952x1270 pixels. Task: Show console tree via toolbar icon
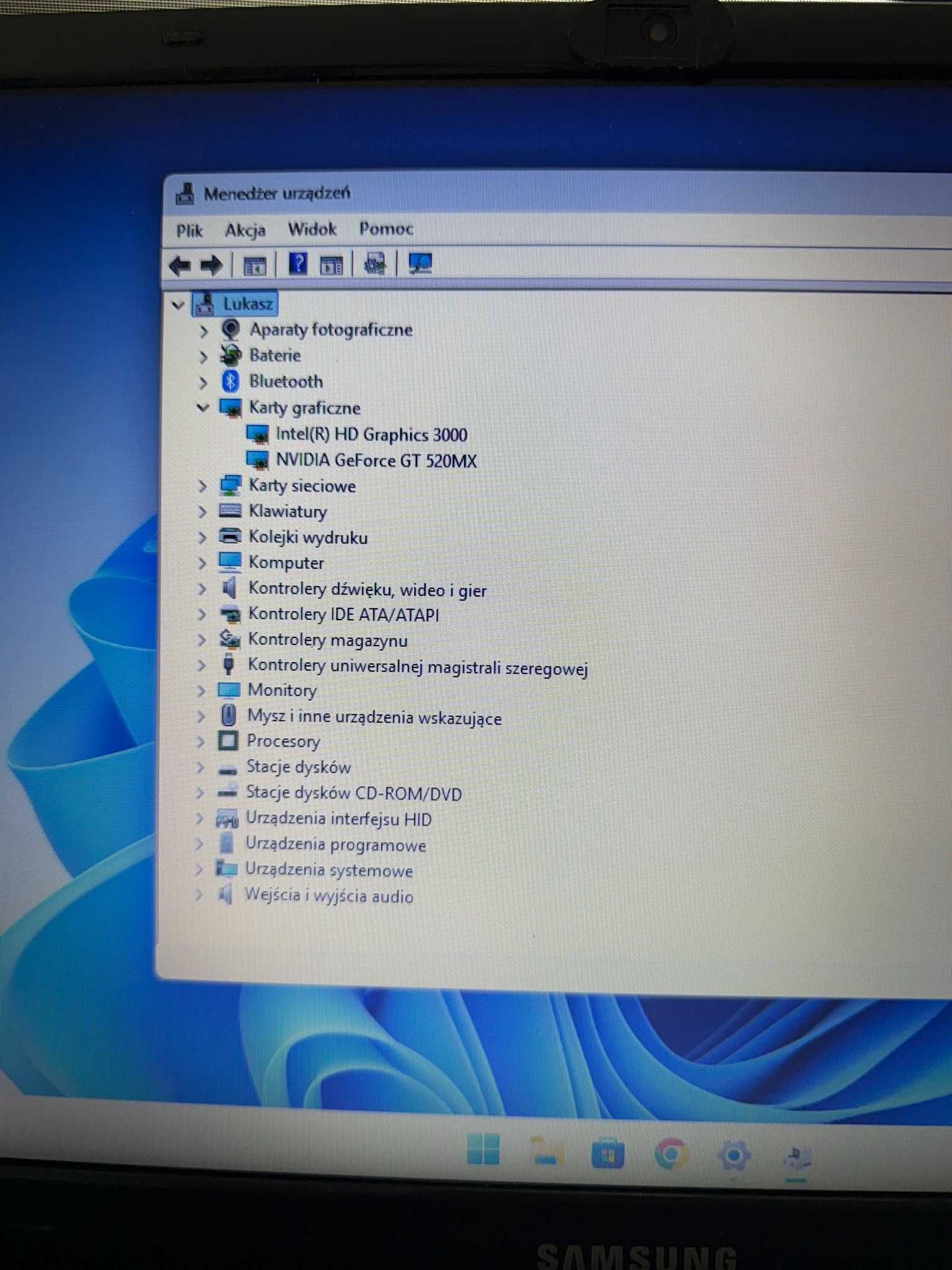(255, 266)
